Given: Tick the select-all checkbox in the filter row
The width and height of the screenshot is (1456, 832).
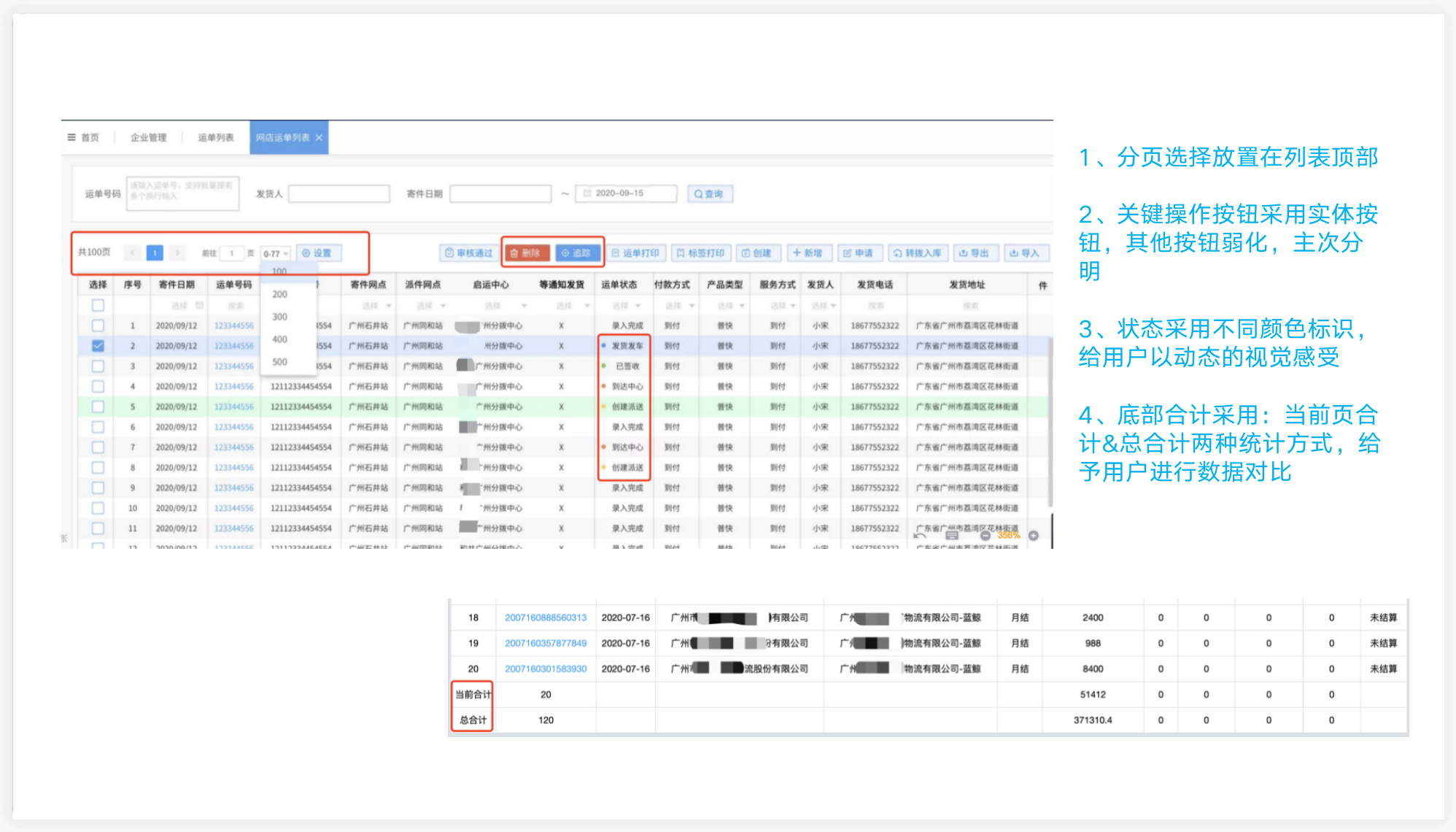Looking at the screenshot, I should click(98, 306).
